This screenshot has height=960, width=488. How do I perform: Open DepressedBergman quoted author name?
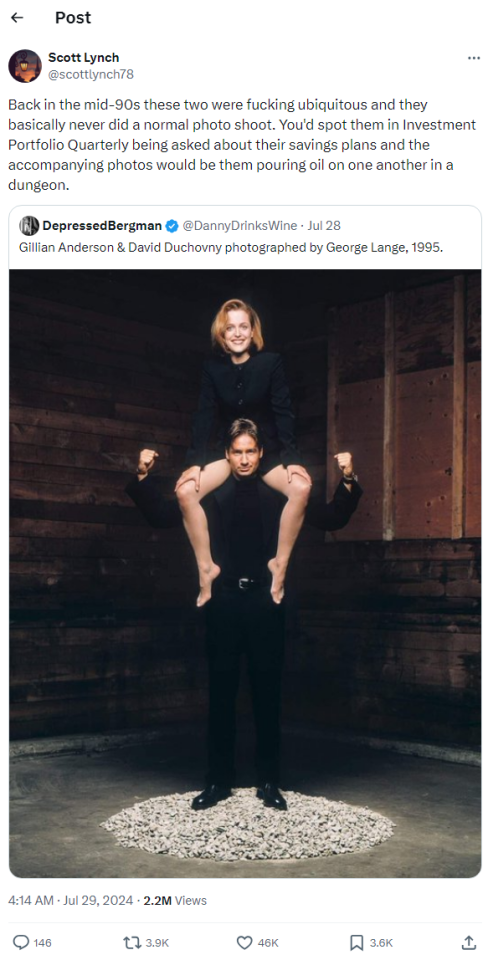click(x=102, y=226)
